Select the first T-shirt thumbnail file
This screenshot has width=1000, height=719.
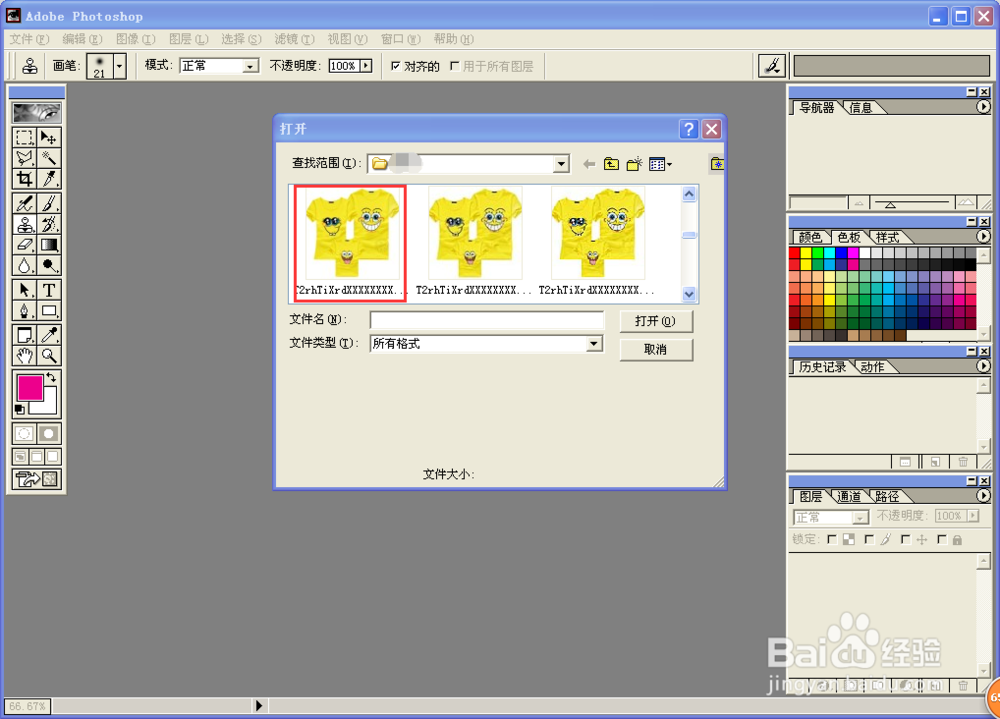click(350, 243)
